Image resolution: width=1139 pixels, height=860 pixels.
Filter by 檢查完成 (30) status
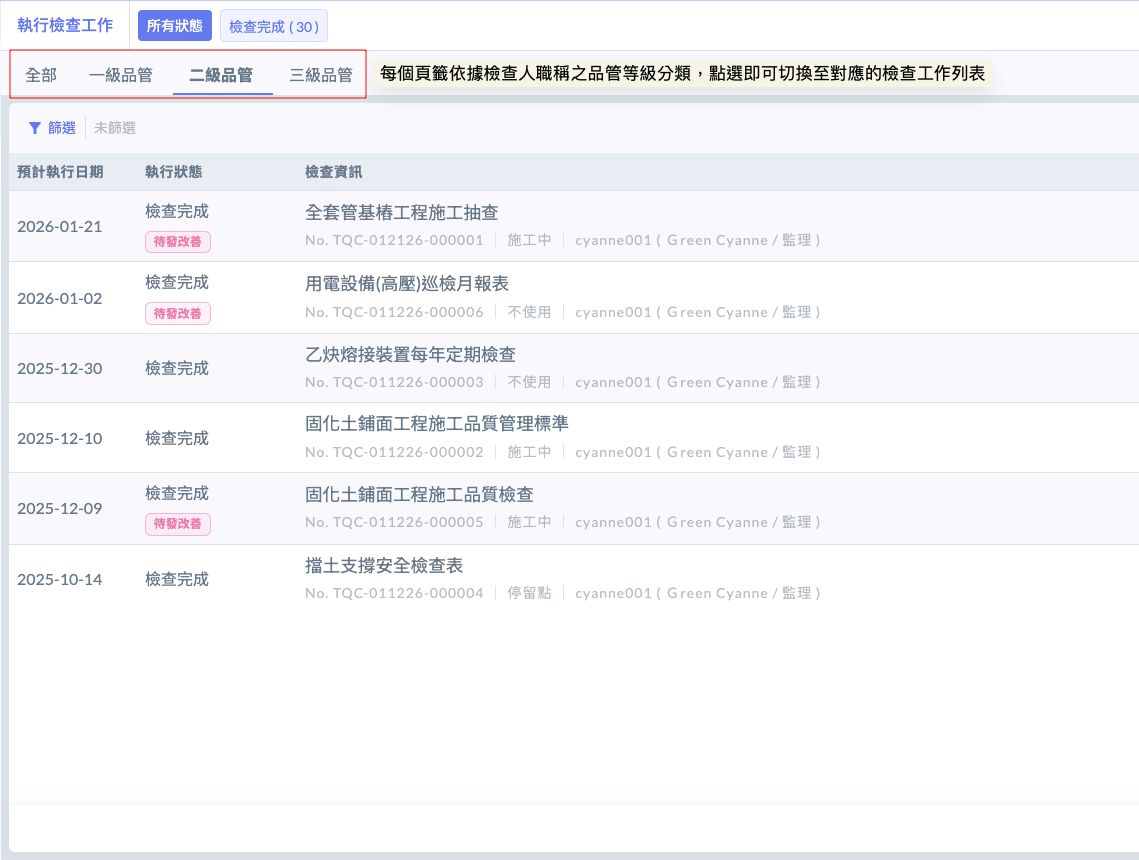(x=274, y=26)
